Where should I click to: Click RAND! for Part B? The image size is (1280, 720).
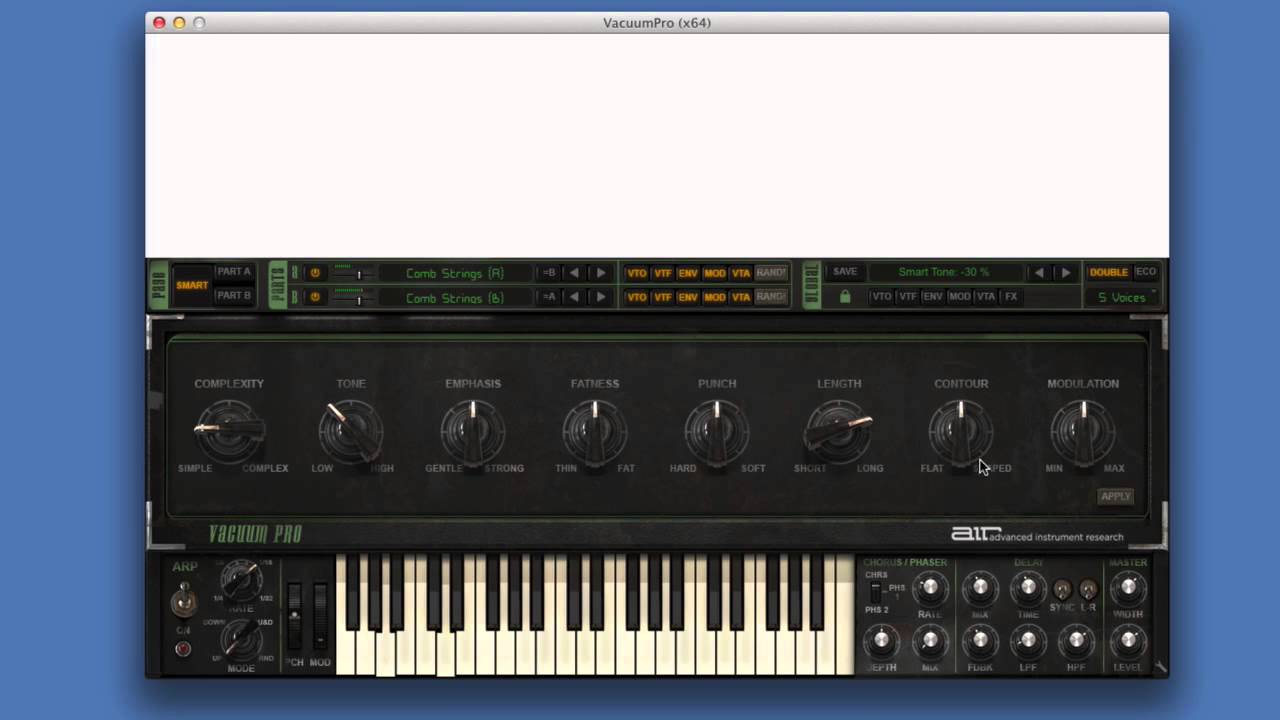coord(771,297)
